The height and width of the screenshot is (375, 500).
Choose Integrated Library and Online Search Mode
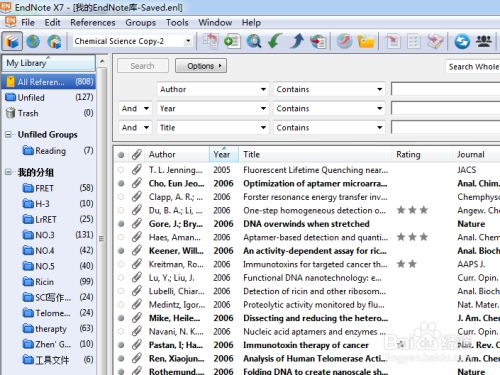(x=54, y=41)
